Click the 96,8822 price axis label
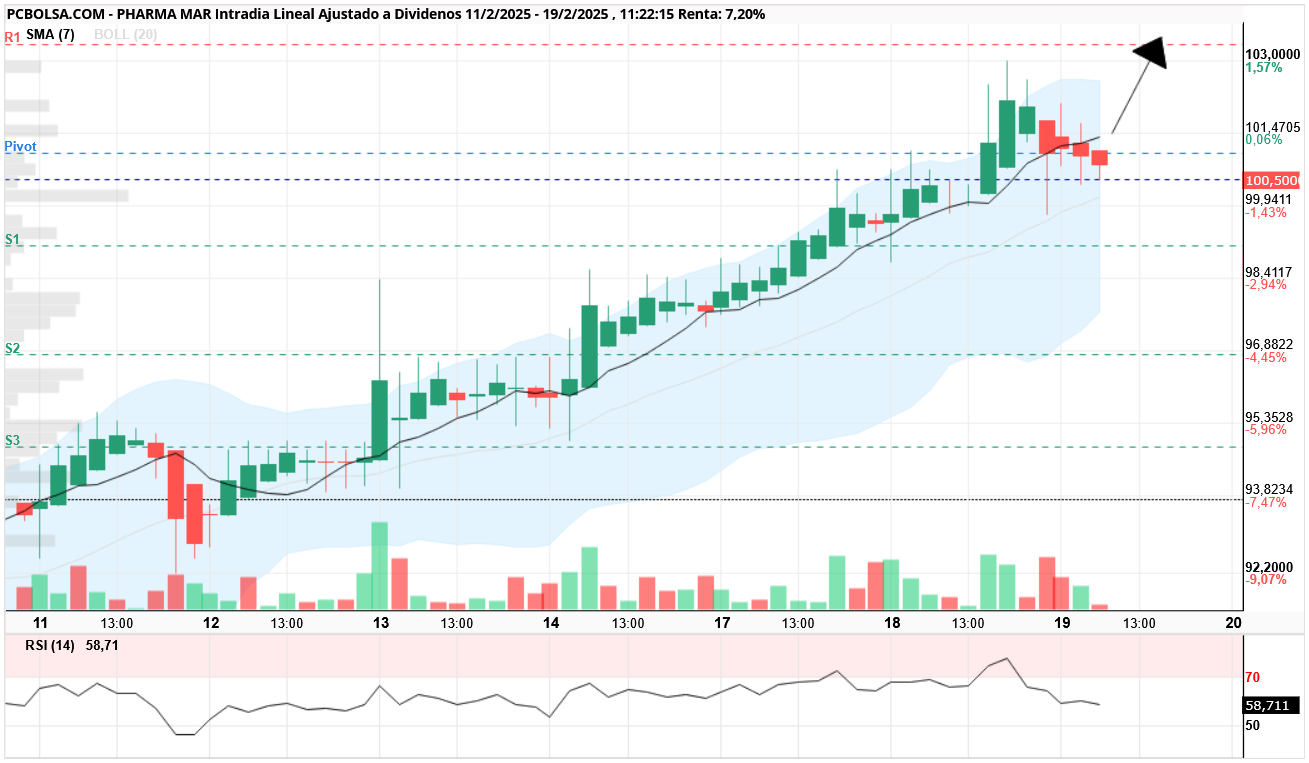This screenshot has width=1309, height=763. click(x=1269, y=344)
